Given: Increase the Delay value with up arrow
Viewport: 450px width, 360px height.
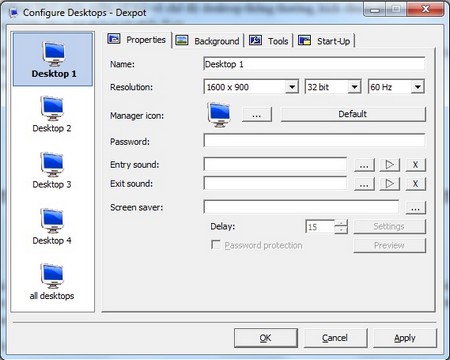Looking at the screenshot, I should [x=341, y=223].
